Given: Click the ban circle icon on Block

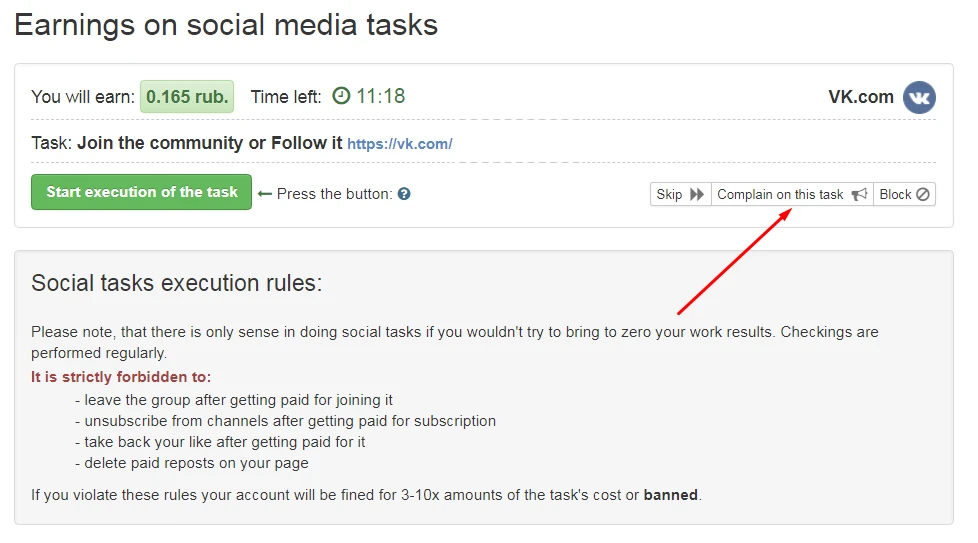Looking at the screenshot, I should point(923,194).
